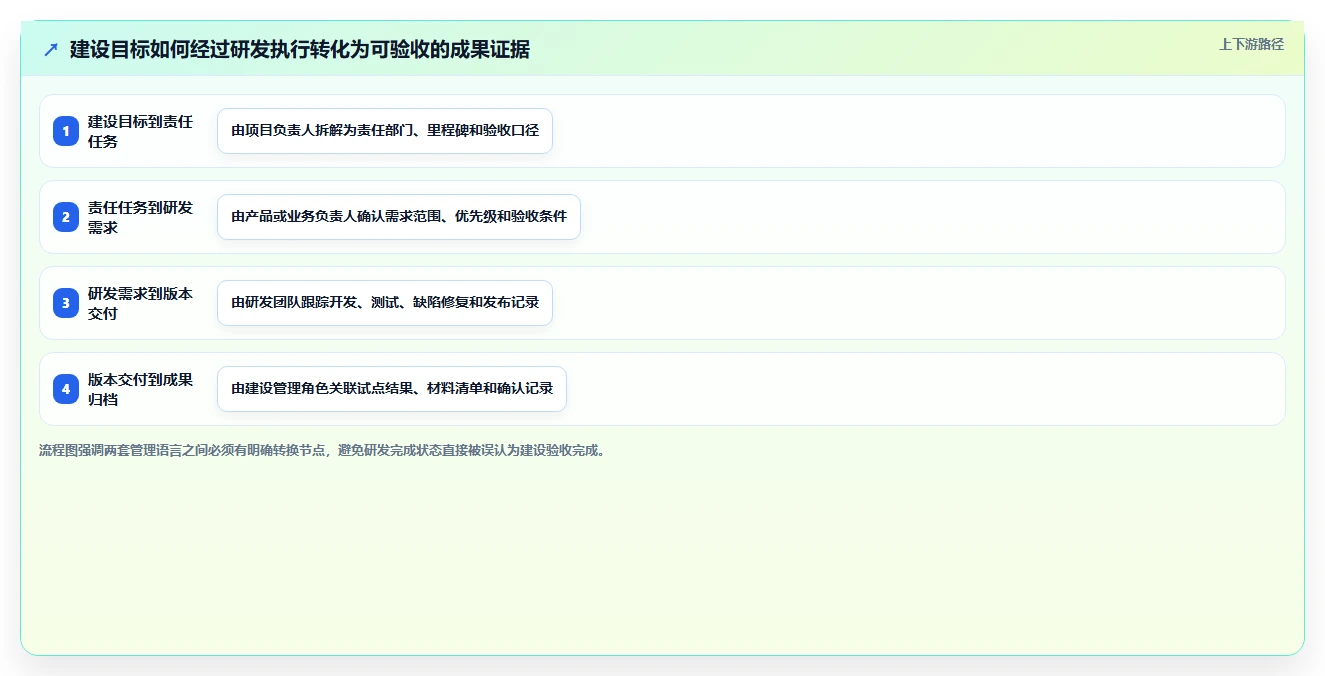Screen dimensions: 1325x676
Task: Click the title 建设目标如何经过研发执行转化为可验收的成果证据
Action: pos(300,50)
